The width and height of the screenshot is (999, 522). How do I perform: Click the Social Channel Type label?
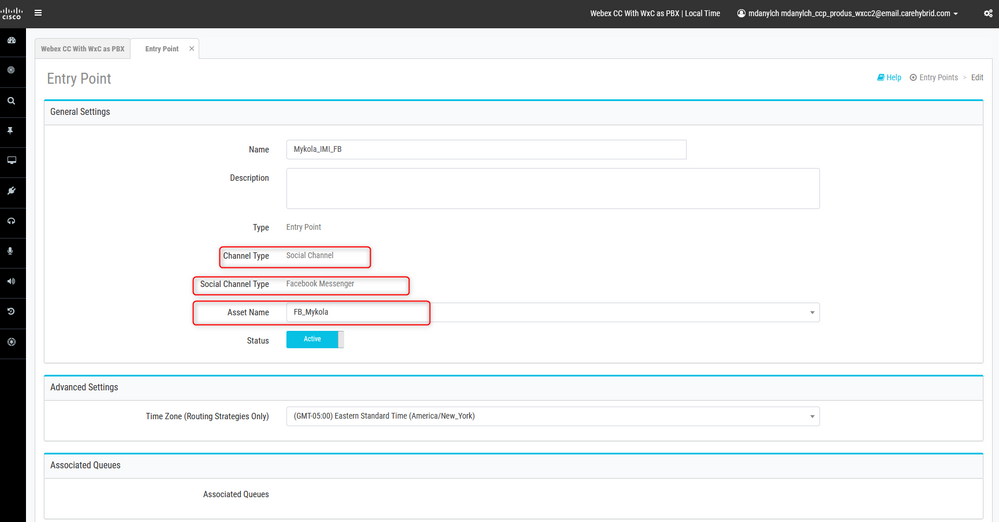234,284
